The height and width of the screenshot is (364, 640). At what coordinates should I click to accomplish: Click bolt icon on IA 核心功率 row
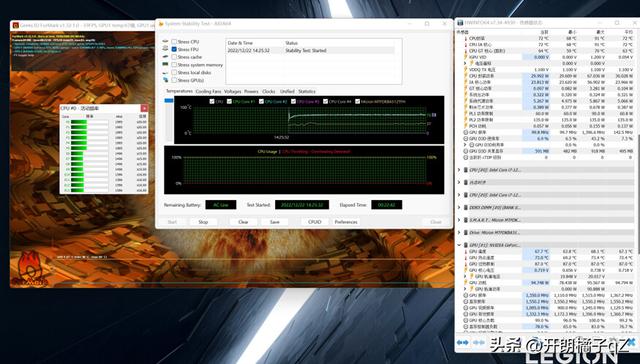pyautogui.click(x=466, y=82)
